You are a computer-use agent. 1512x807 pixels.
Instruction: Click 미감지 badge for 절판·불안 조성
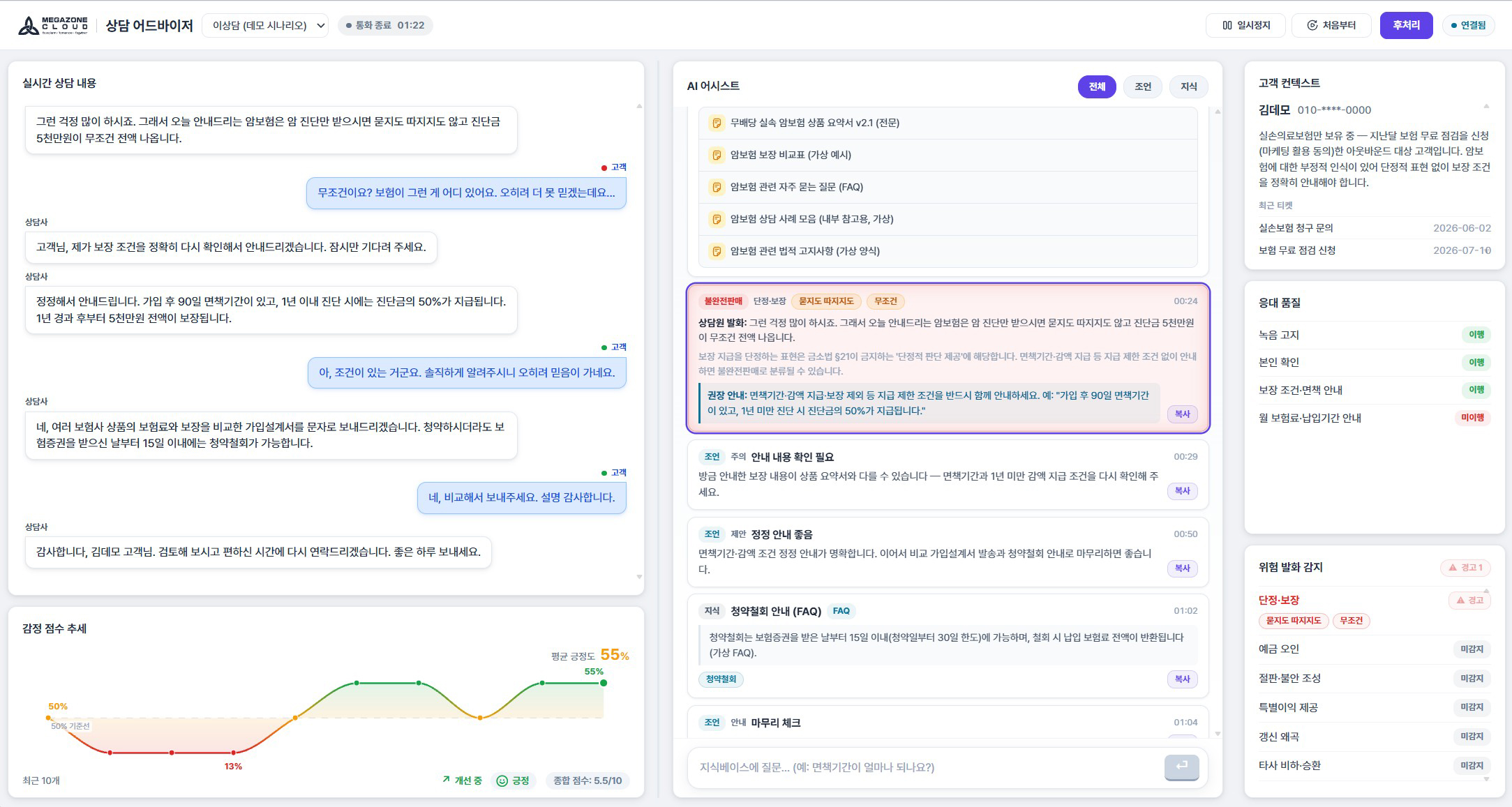click(x=1472, y=679)
